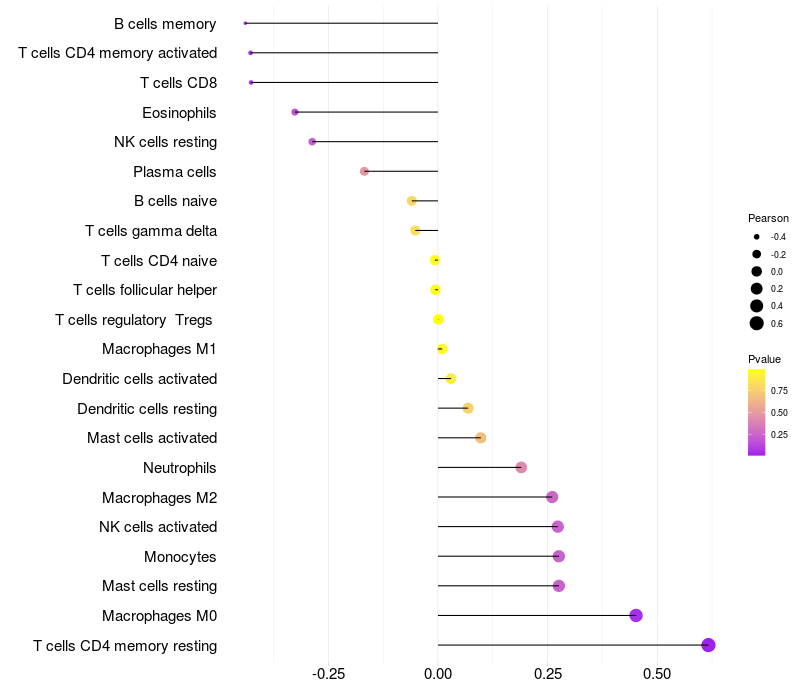Click the T cells CD4 memory resting data point

708,645
